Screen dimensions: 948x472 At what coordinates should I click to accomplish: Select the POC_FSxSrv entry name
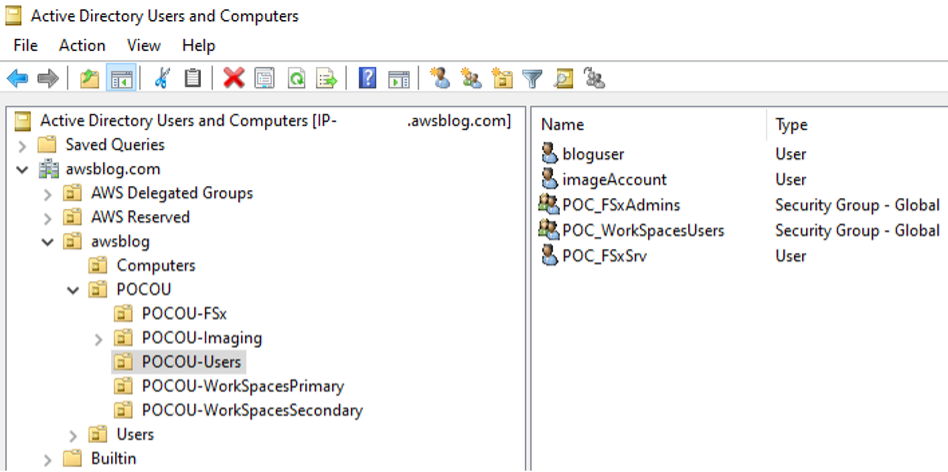(605, 256)
